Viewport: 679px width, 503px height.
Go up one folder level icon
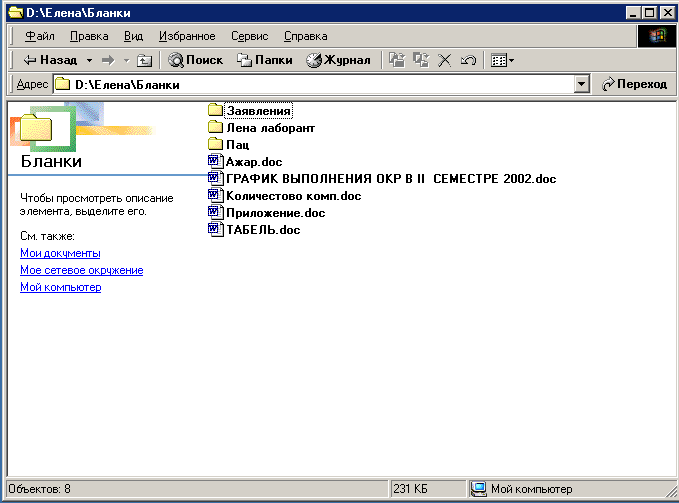click(x=144, y=60)
